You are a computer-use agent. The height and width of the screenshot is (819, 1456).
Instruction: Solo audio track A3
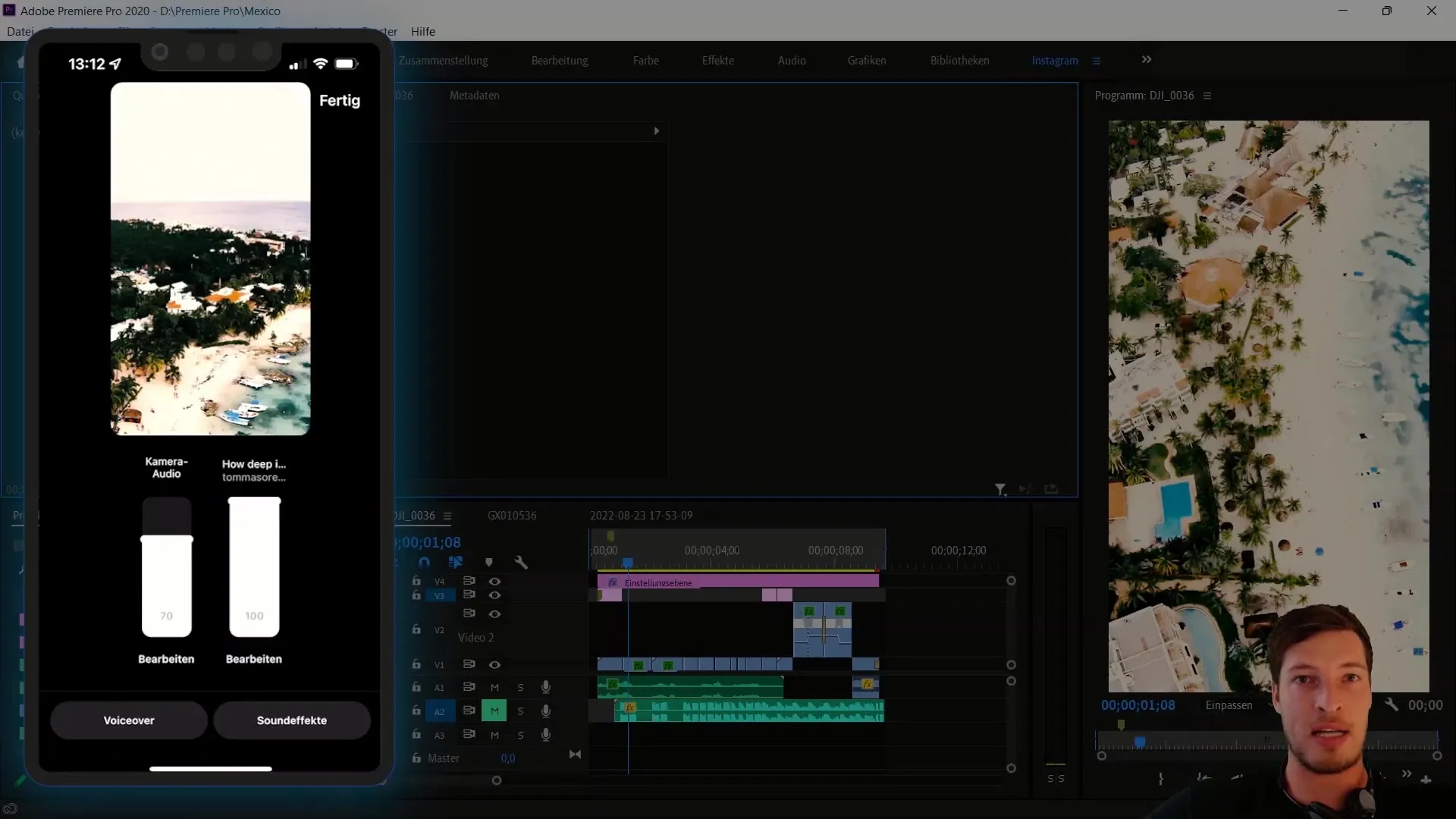pos(520,736)
